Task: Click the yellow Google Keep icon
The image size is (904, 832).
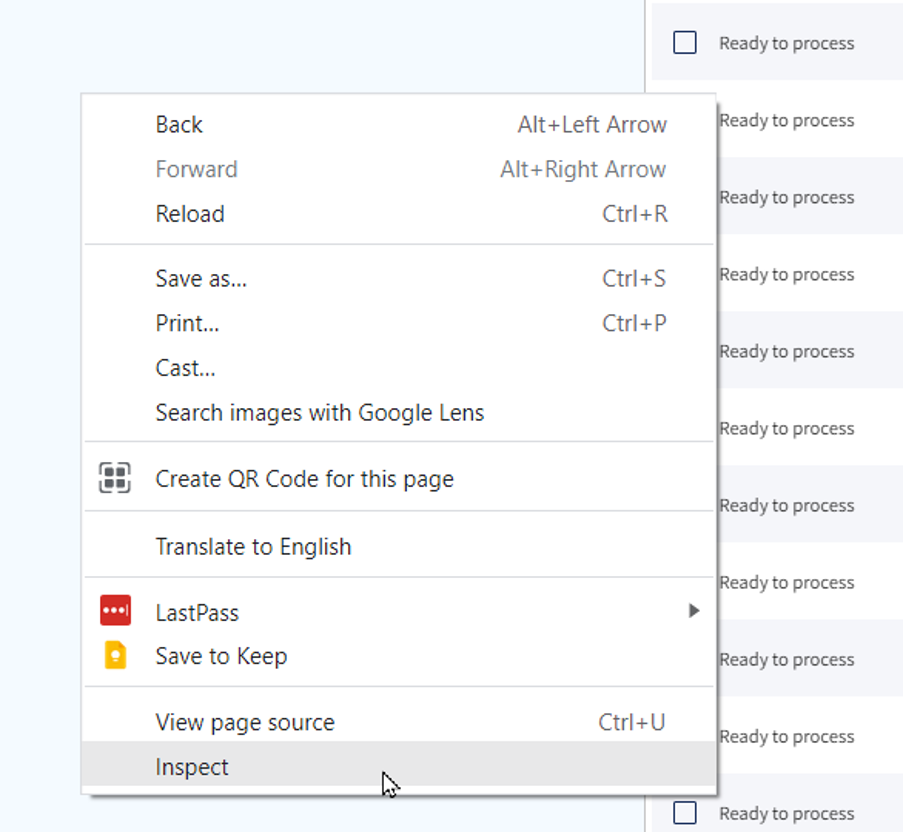Action: [x=115, y=656]
